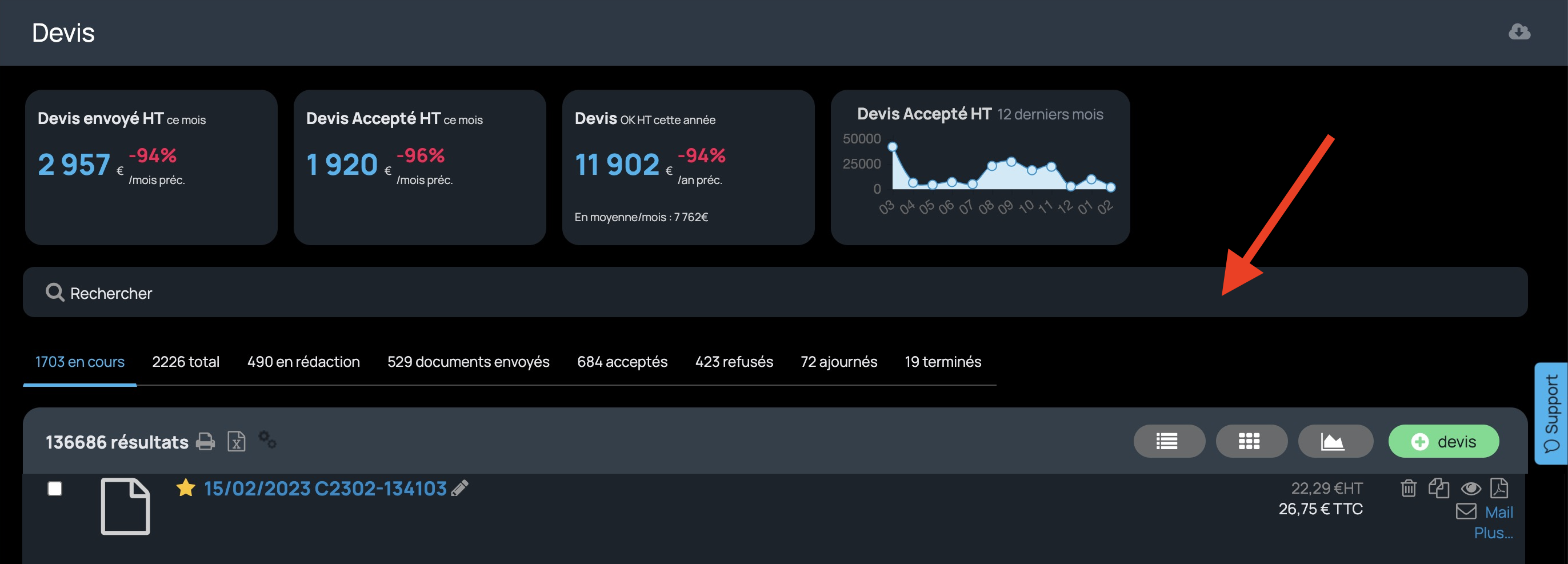The height and width of the screenshot is (564, 1568).
Task: Show the chart view
Action: pos(1335,441)
